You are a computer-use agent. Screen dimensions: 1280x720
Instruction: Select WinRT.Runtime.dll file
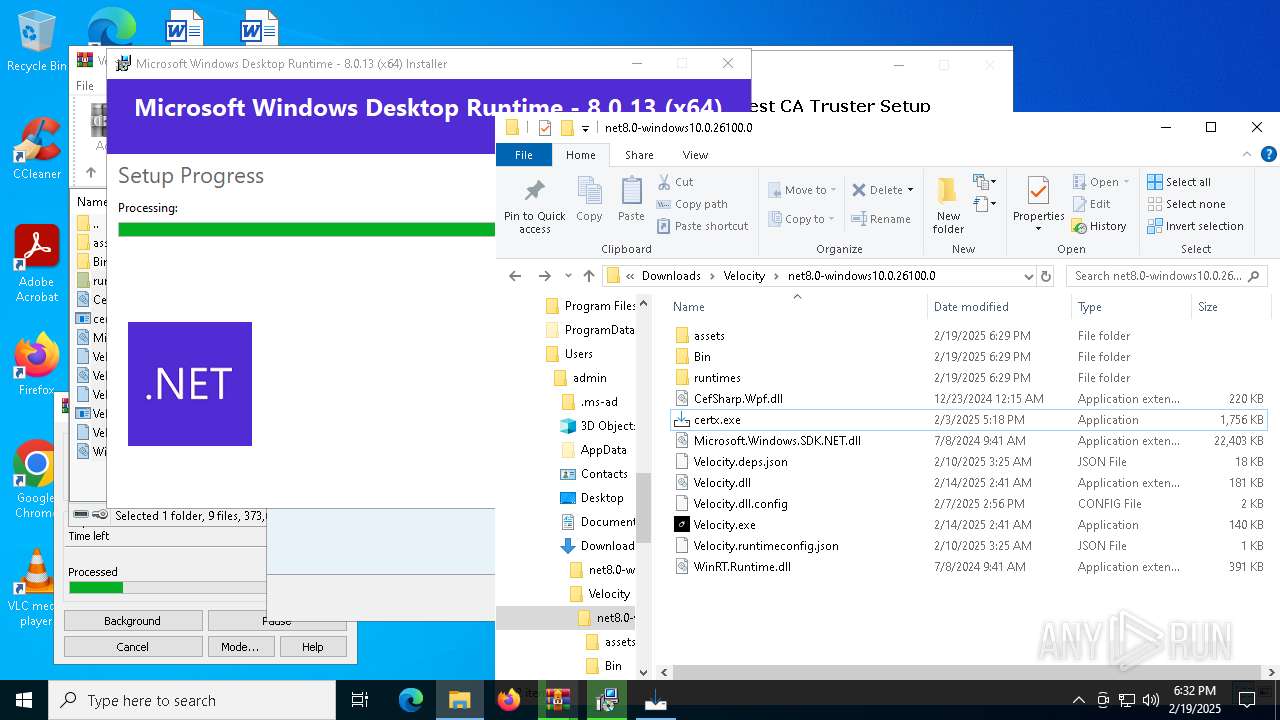742,567
